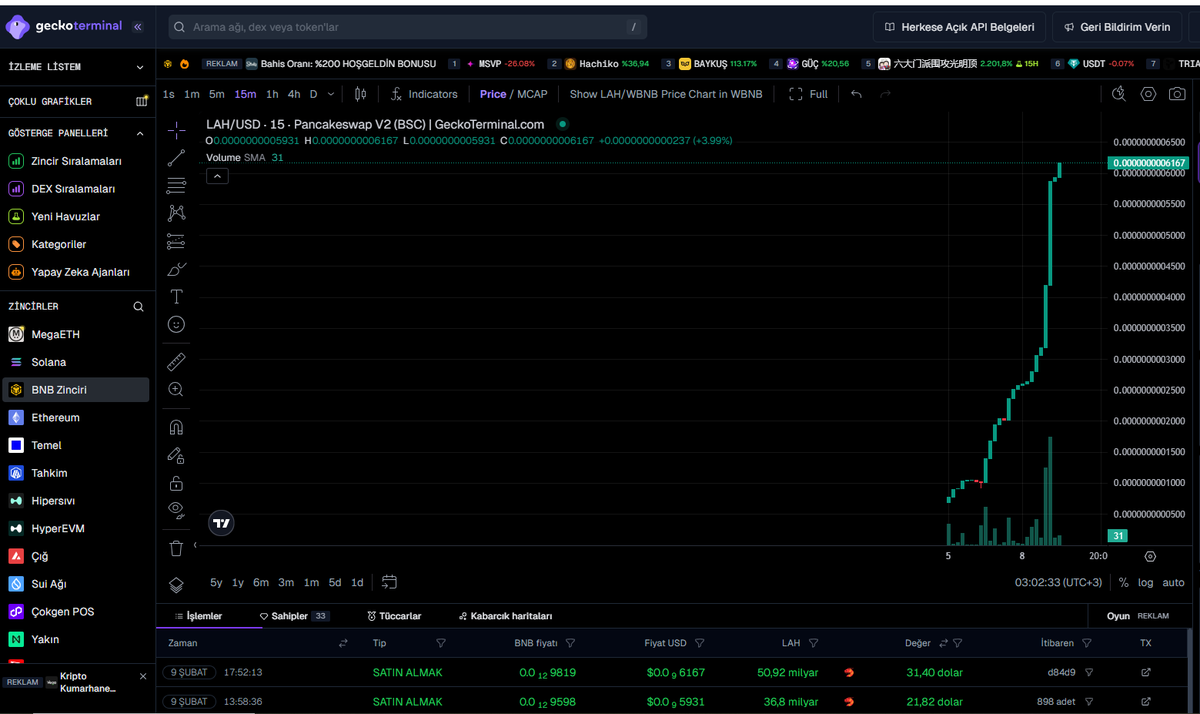The width and height of the screenshot is (1200, 714).
Task: Open external TX link for 13:58:36 row
Action: click(1146, 702)
